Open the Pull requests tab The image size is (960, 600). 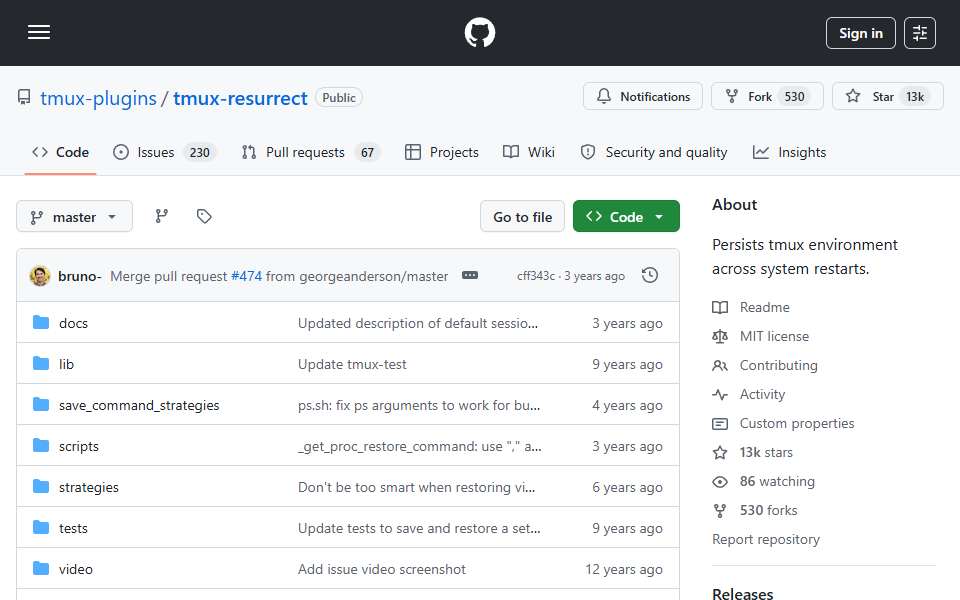[x=311, y=152]
